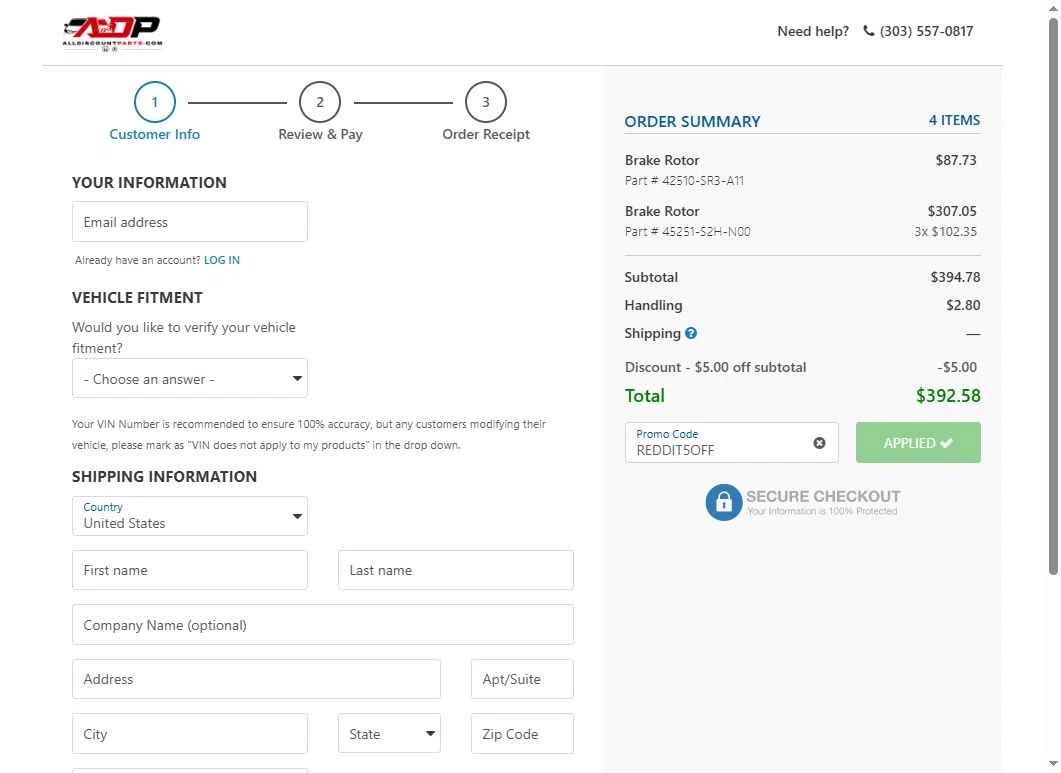Screen dimensions: 1061x773
Task: Click the Handling $2.80 value
Action: [963, 305]
